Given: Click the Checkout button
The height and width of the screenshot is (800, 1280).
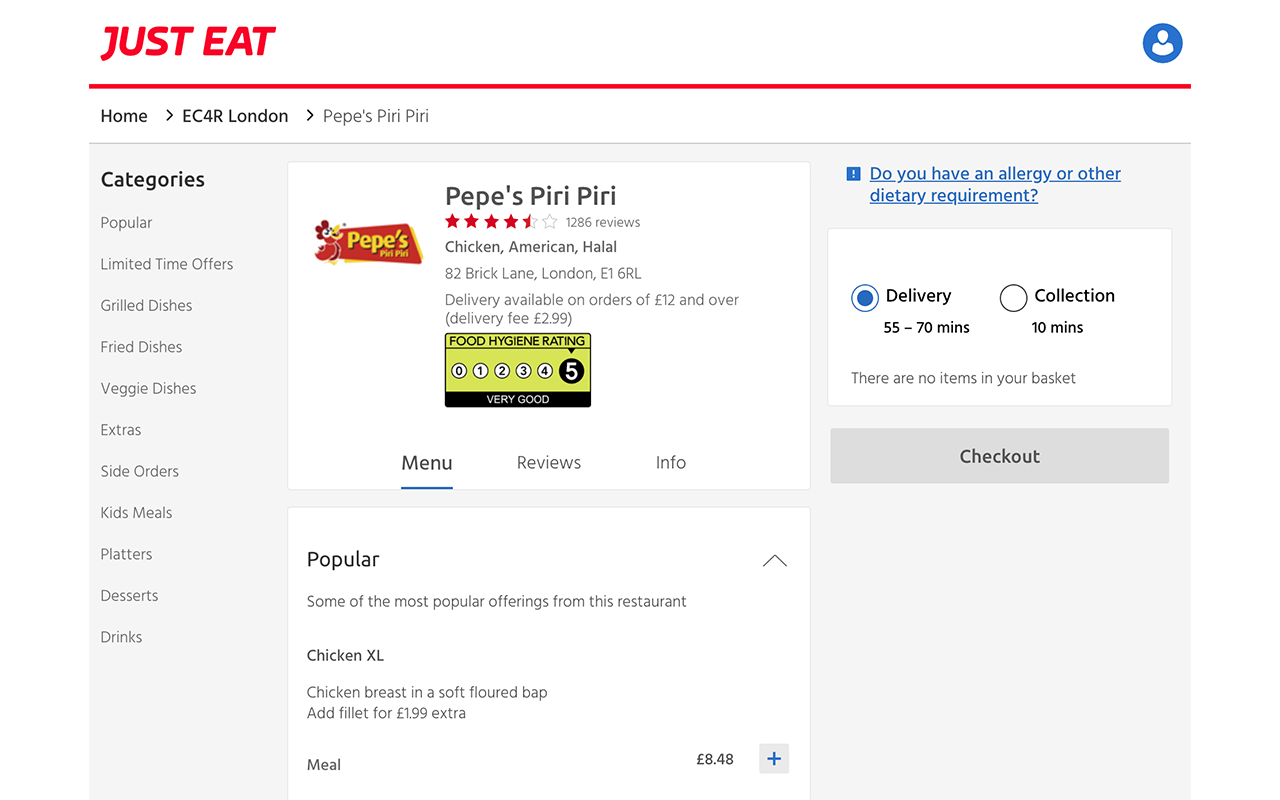Looking at the screenshot, I should pos(1000,456).
